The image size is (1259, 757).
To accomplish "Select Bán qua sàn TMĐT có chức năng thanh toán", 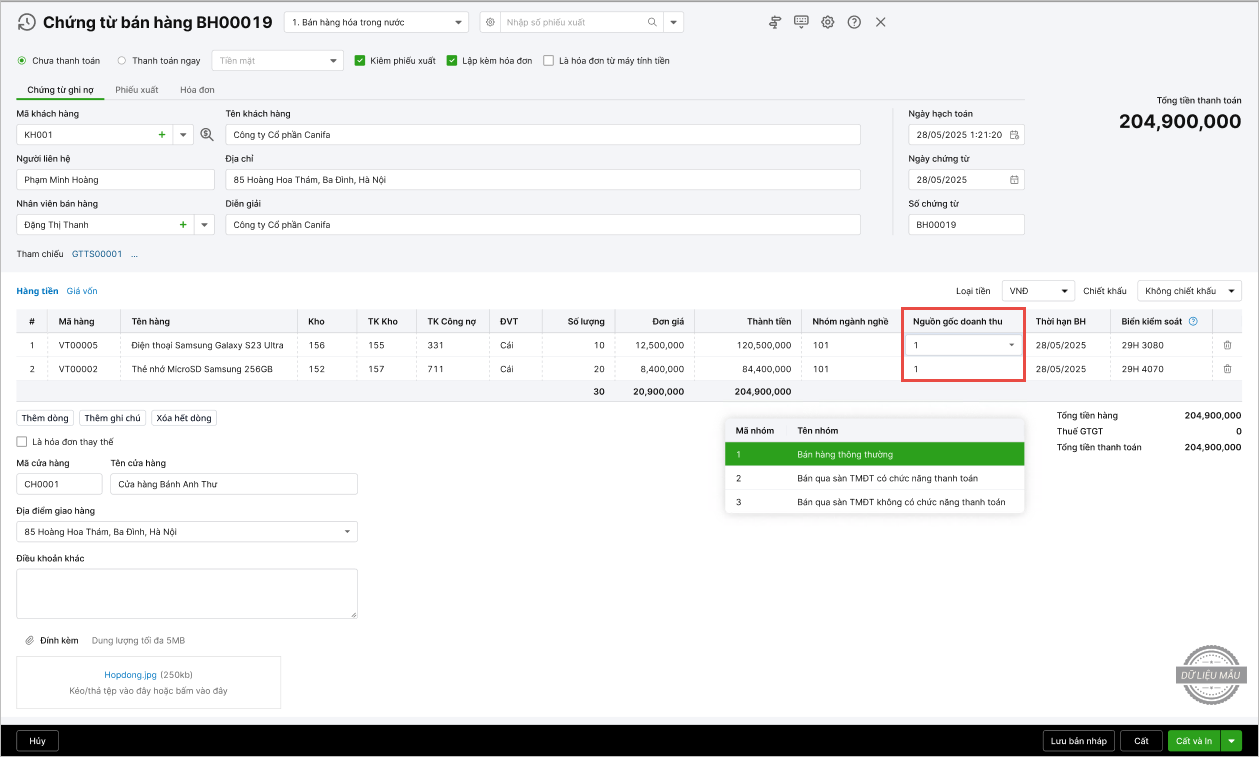I will tap(887, 478).
